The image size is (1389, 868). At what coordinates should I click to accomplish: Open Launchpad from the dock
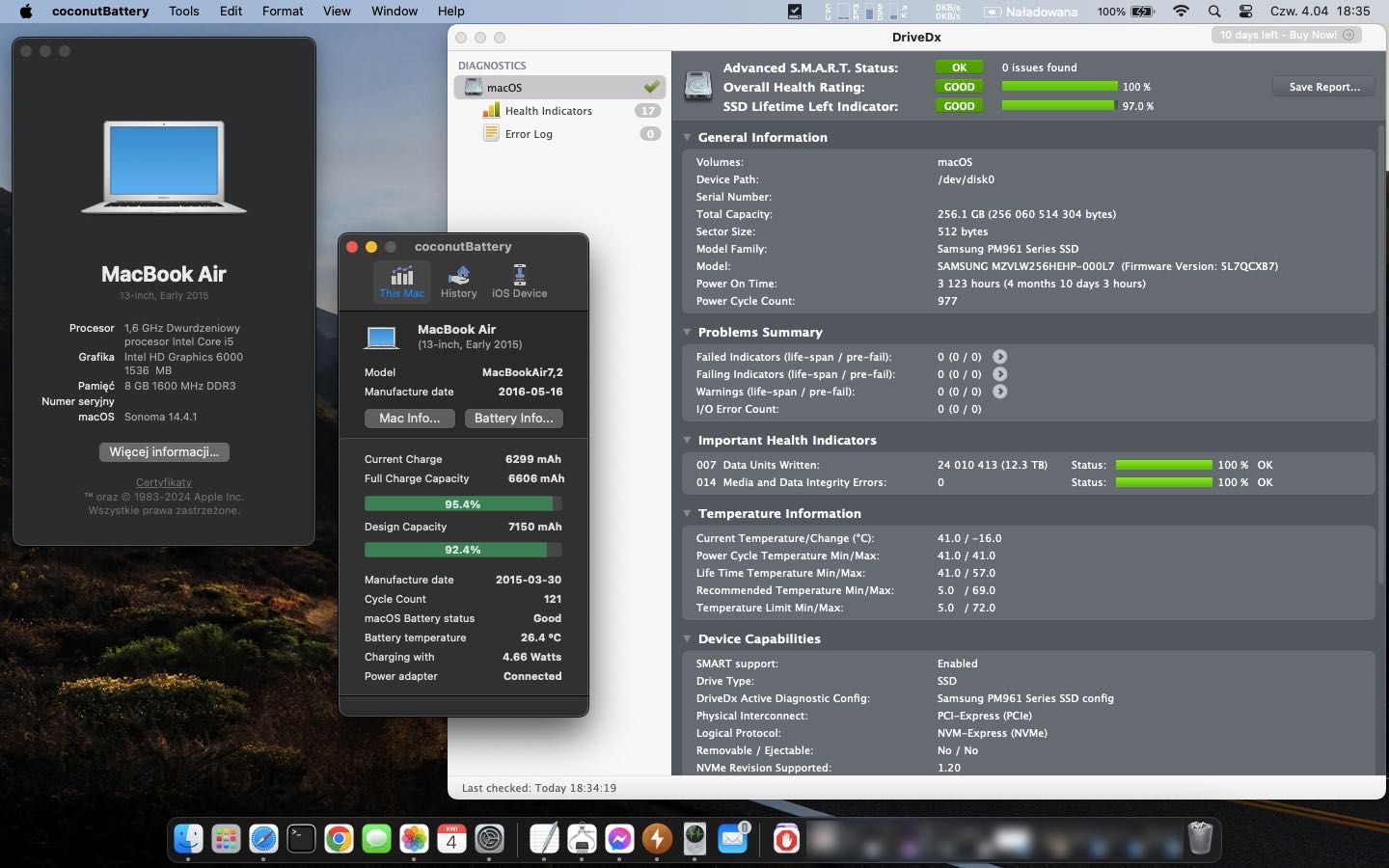pos(226,839)
